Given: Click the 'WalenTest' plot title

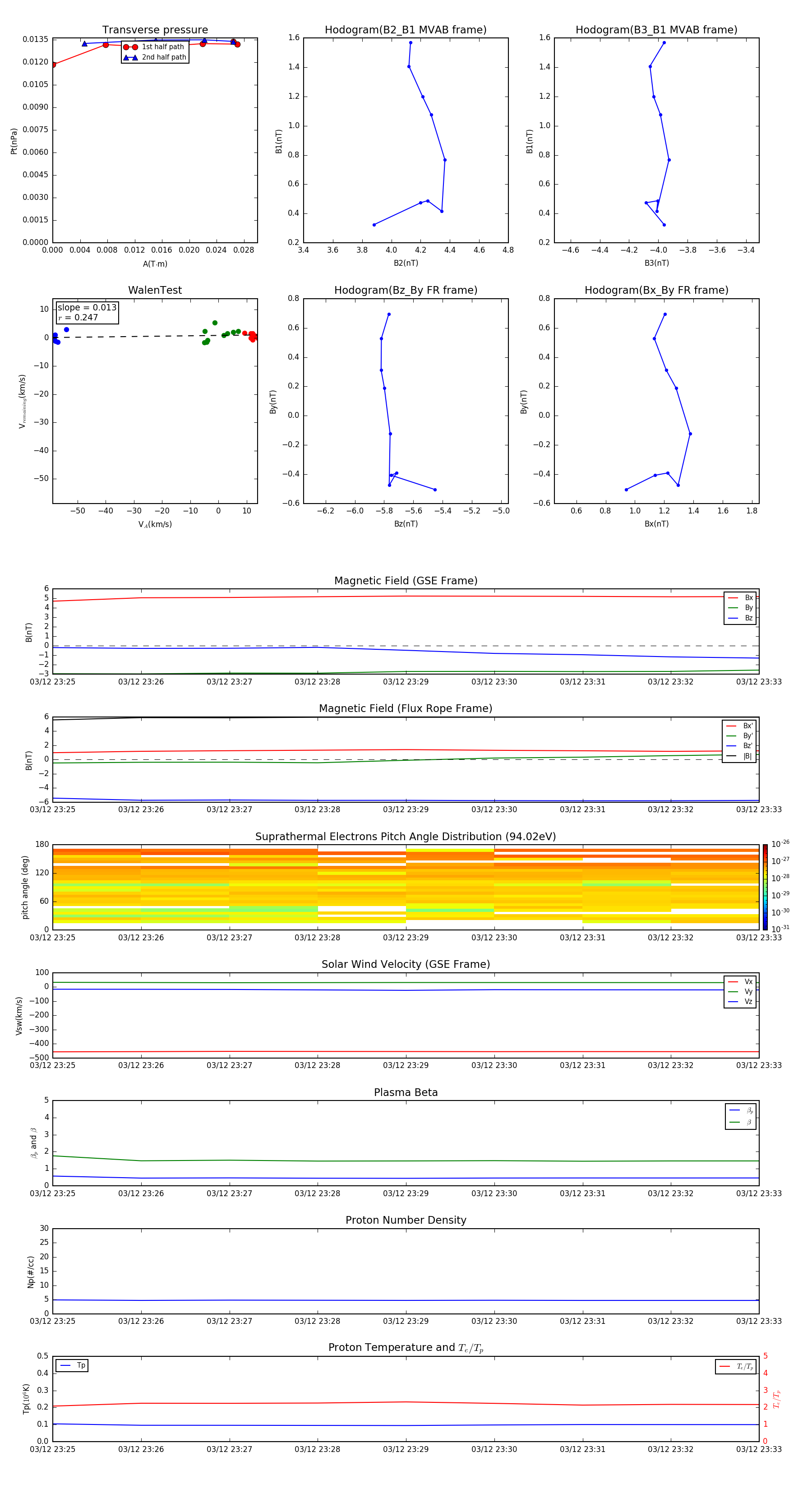Looking at the screenshot, I should click(155, 290).
